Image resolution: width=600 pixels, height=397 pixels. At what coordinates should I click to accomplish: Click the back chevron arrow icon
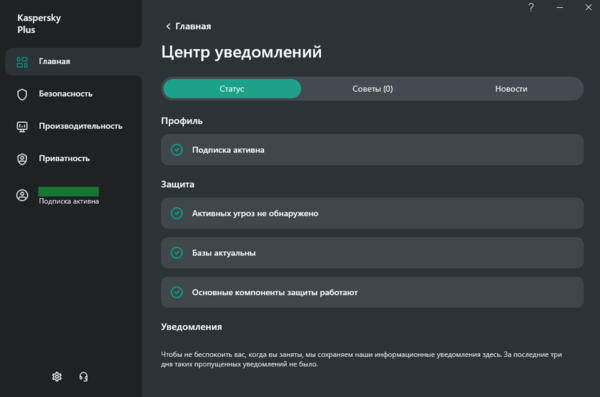tap(168, 26)
